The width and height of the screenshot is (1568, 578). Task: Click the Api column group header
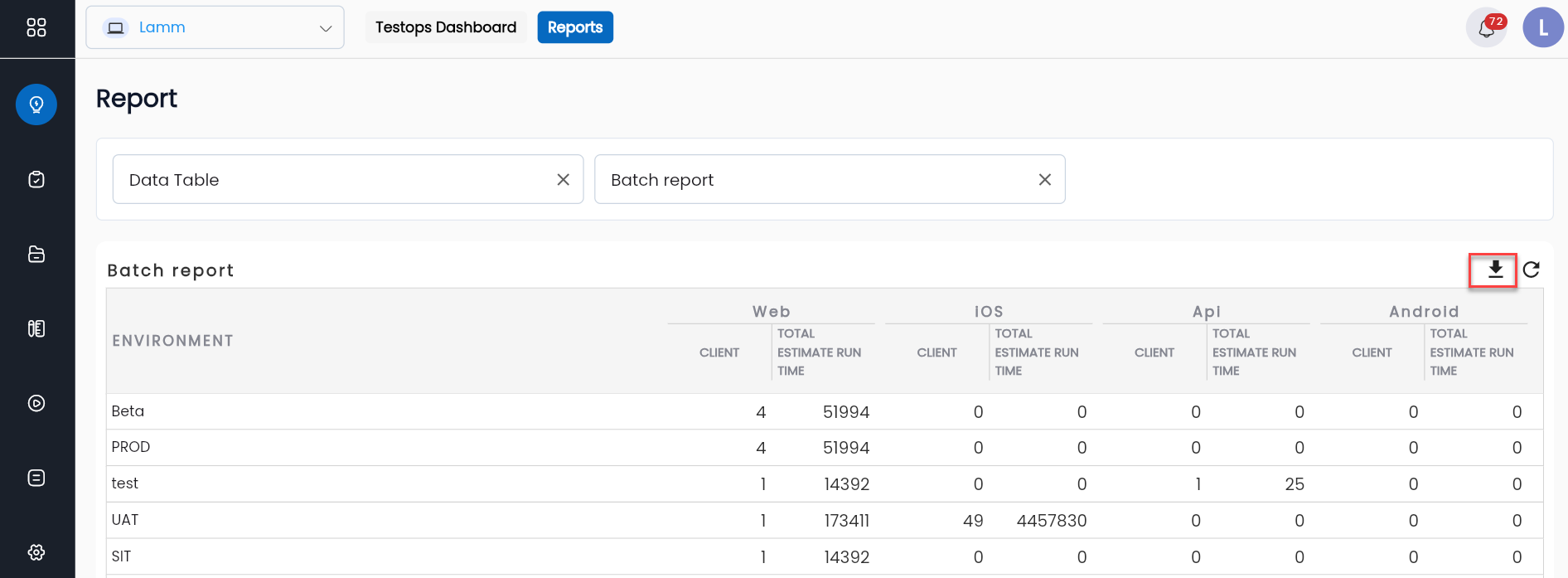click(1207, 312)
